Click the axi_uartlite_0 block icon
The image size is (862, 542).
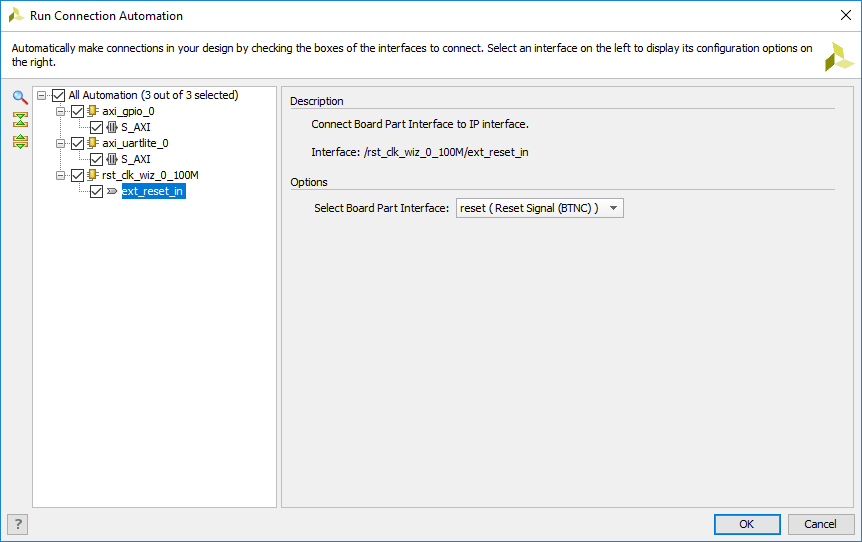[x=93, y=143]
